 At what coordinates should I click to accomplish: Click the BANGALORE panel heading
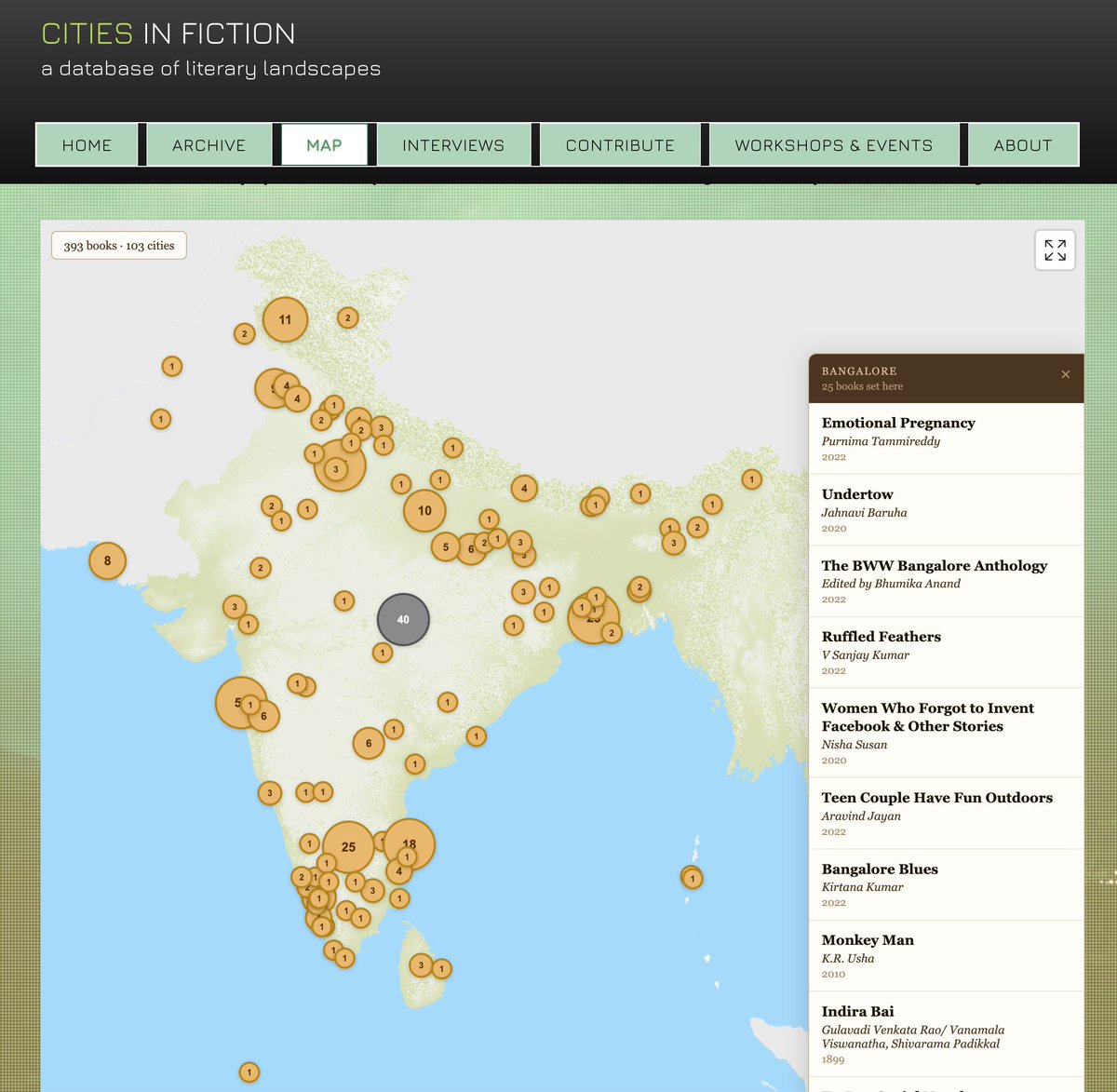tap(859, 371)
